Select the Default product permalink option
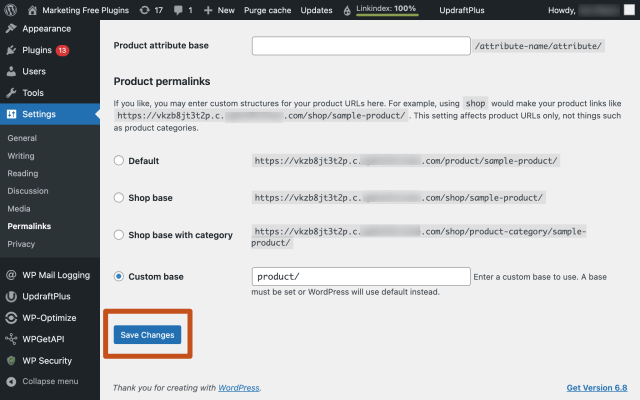The height and width of the screenshot is (400, 640). coord(119,160)
